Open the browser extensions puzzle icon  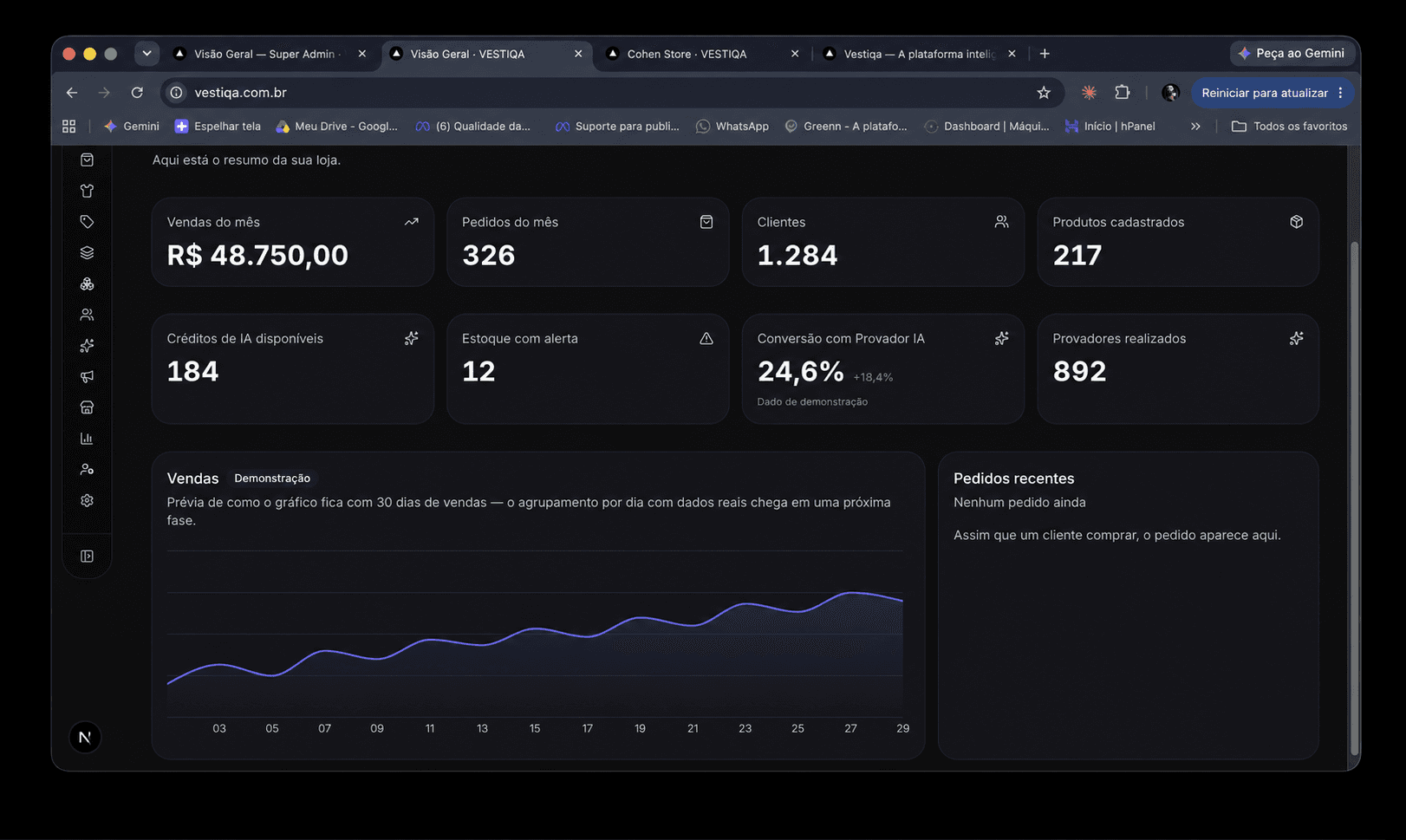(x=1123, y=93)
